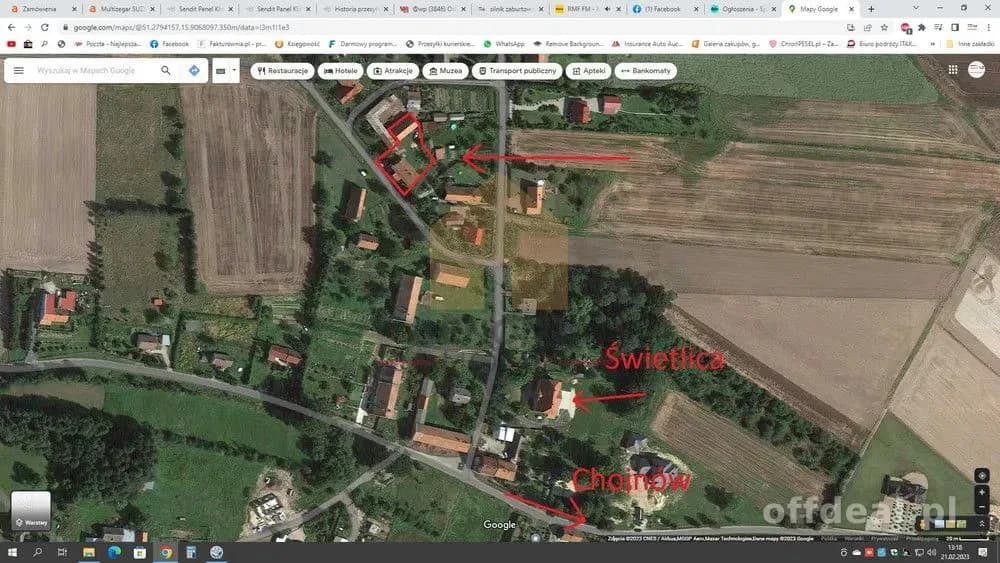Open the Google Maps hamburger menu

click(18, 71)
